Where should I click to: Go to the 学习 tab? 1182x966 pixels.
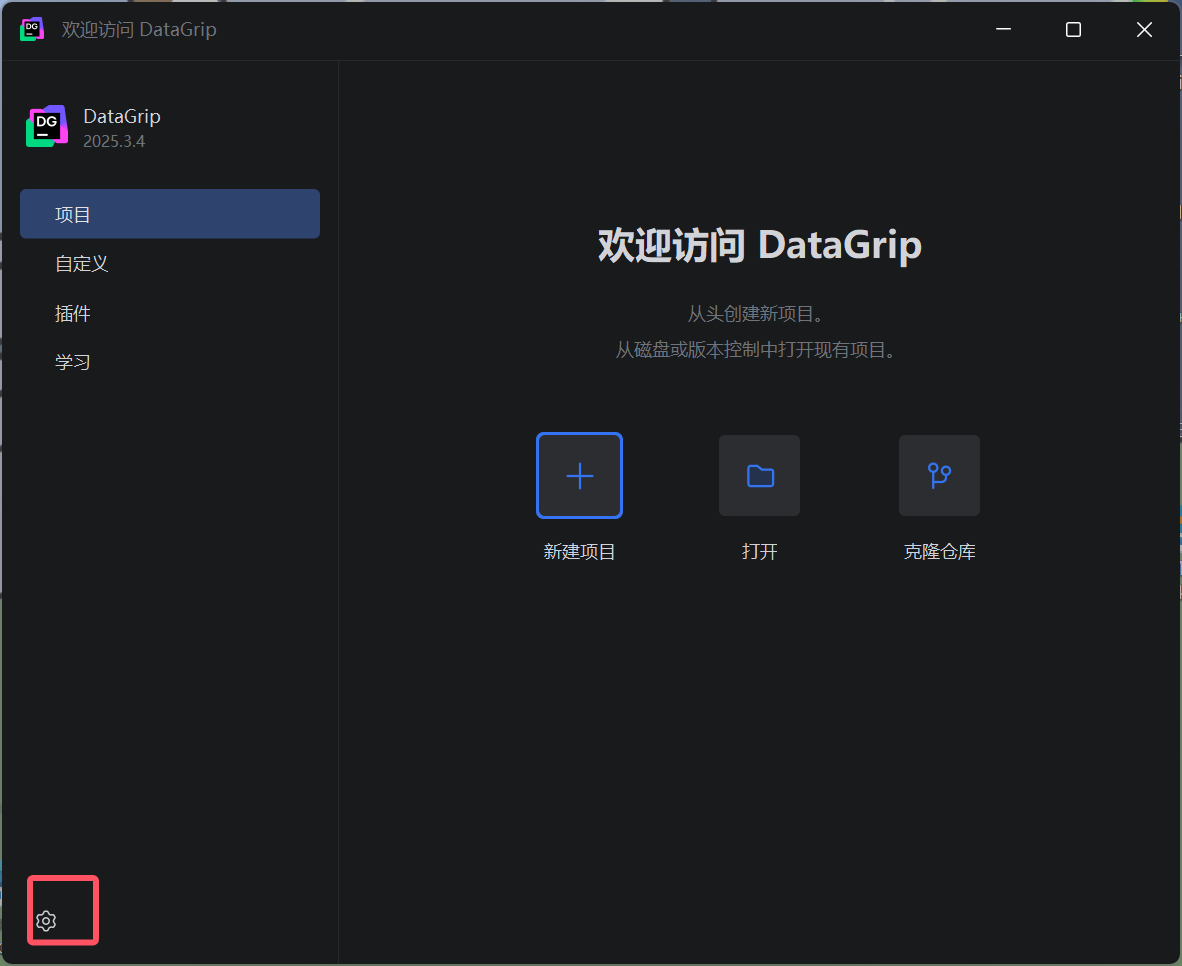coord(170,362)
